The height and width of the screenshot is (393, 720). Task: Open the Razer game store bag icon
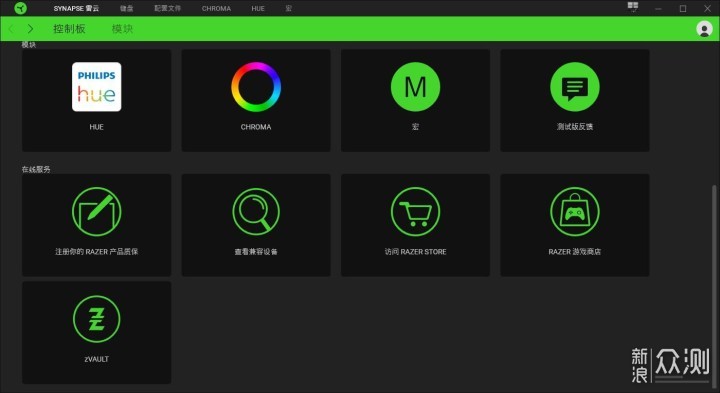[574, 212]
